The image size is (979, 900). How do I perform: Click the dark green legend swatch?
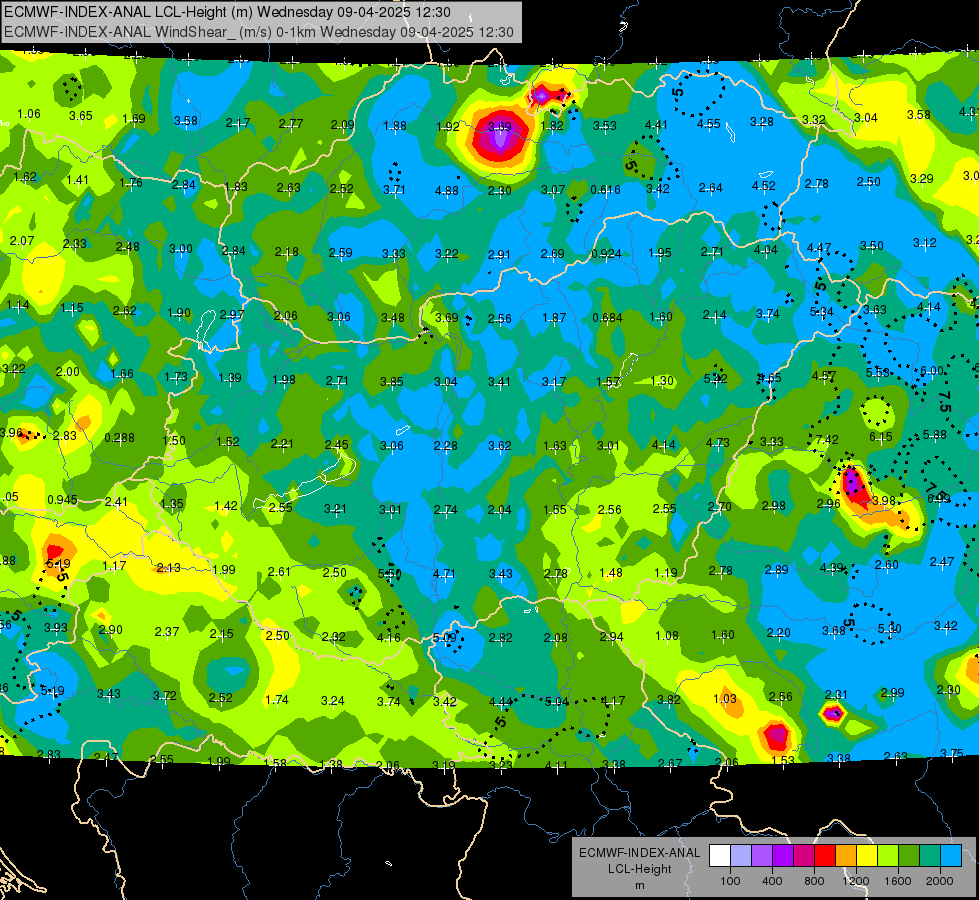(x=909, y=856)
